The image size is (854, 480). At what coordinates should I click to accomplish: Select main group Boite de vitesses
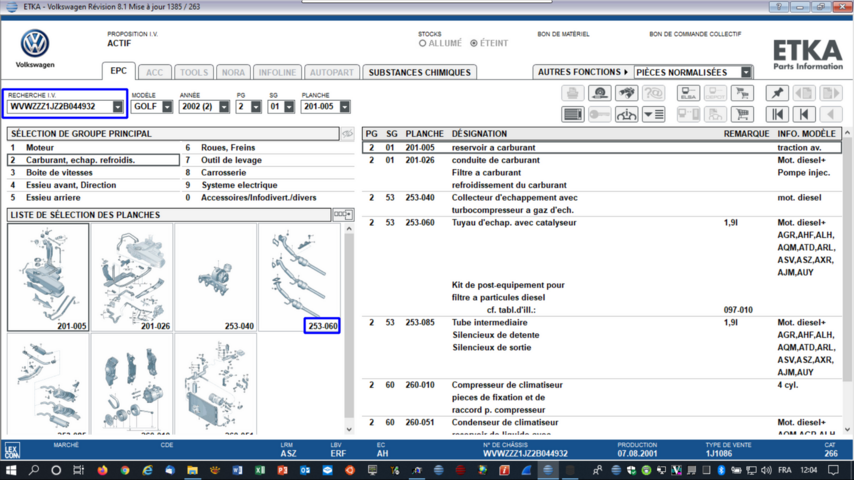click(93, 173)
